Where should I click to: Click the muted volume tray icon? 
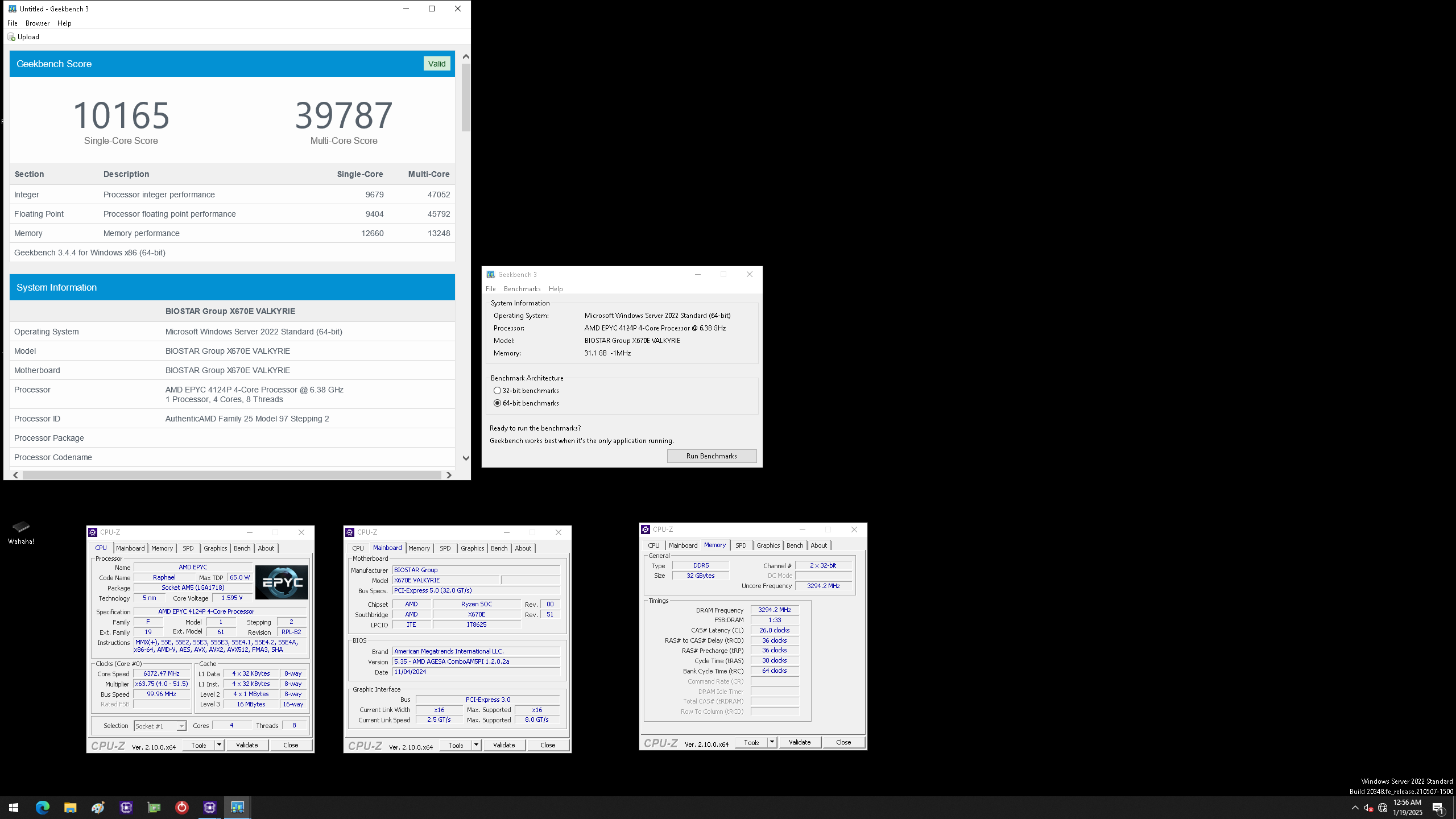pyautogui.click(x=1369, y=808)
